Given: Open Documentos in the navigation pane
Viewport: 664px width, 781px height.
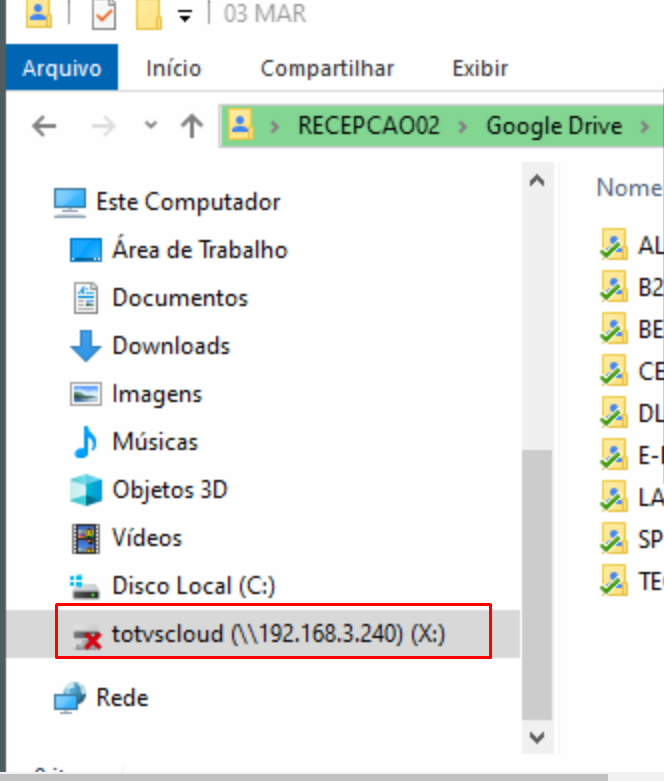Looking at the screenshot, I should point(180,298).
